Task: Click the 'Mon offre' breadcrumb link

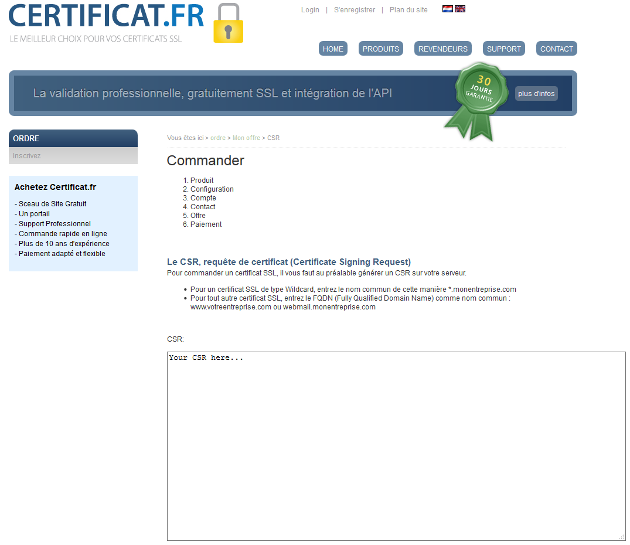Action: [246, 137]
